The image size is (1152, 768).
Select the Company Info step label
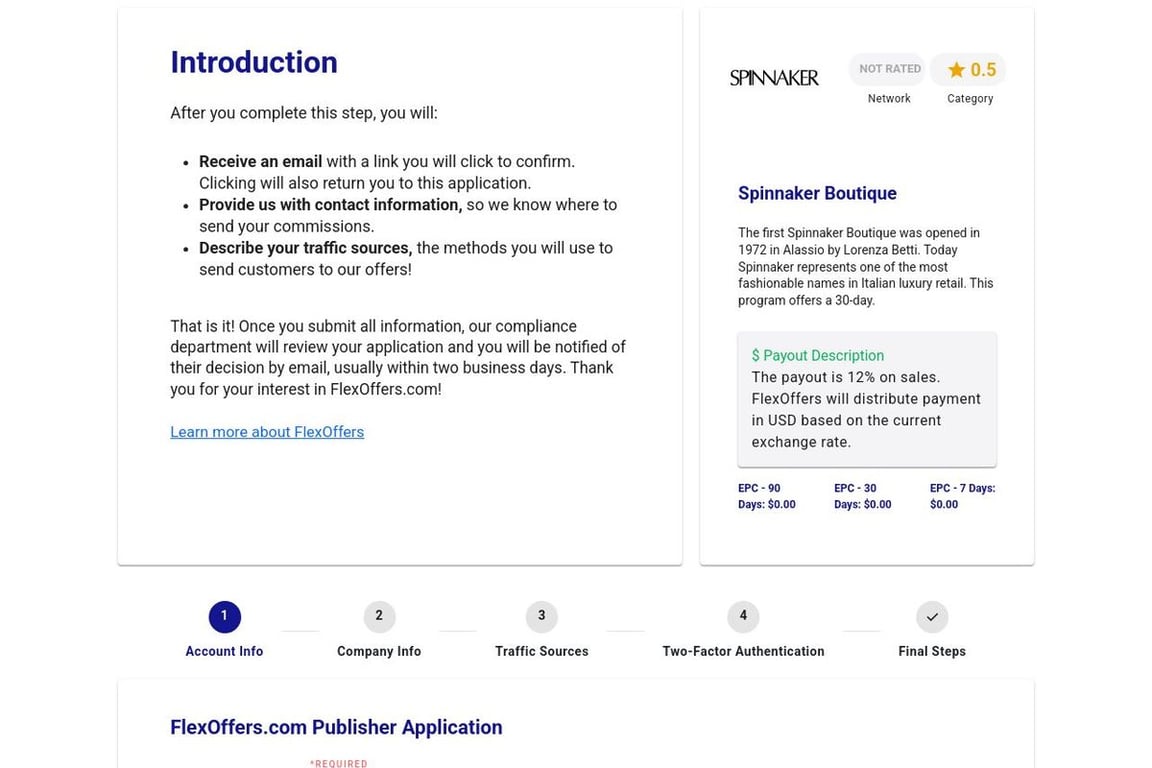[x=379, y=651]
